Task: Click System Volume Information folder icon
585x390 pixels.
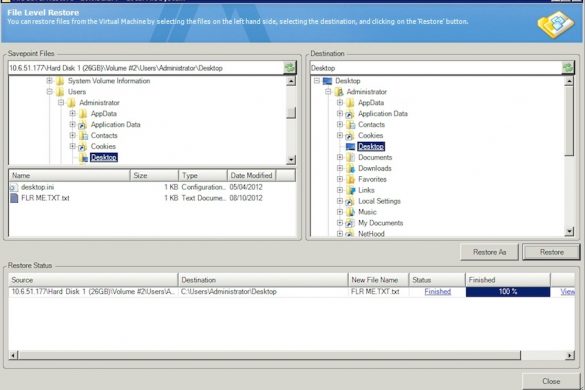Action: tap(60, 81)
